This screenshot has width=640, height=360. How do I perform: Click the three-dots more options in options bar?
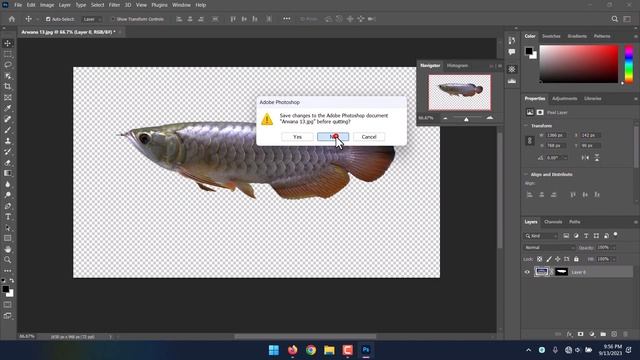(x=287, y=19)
